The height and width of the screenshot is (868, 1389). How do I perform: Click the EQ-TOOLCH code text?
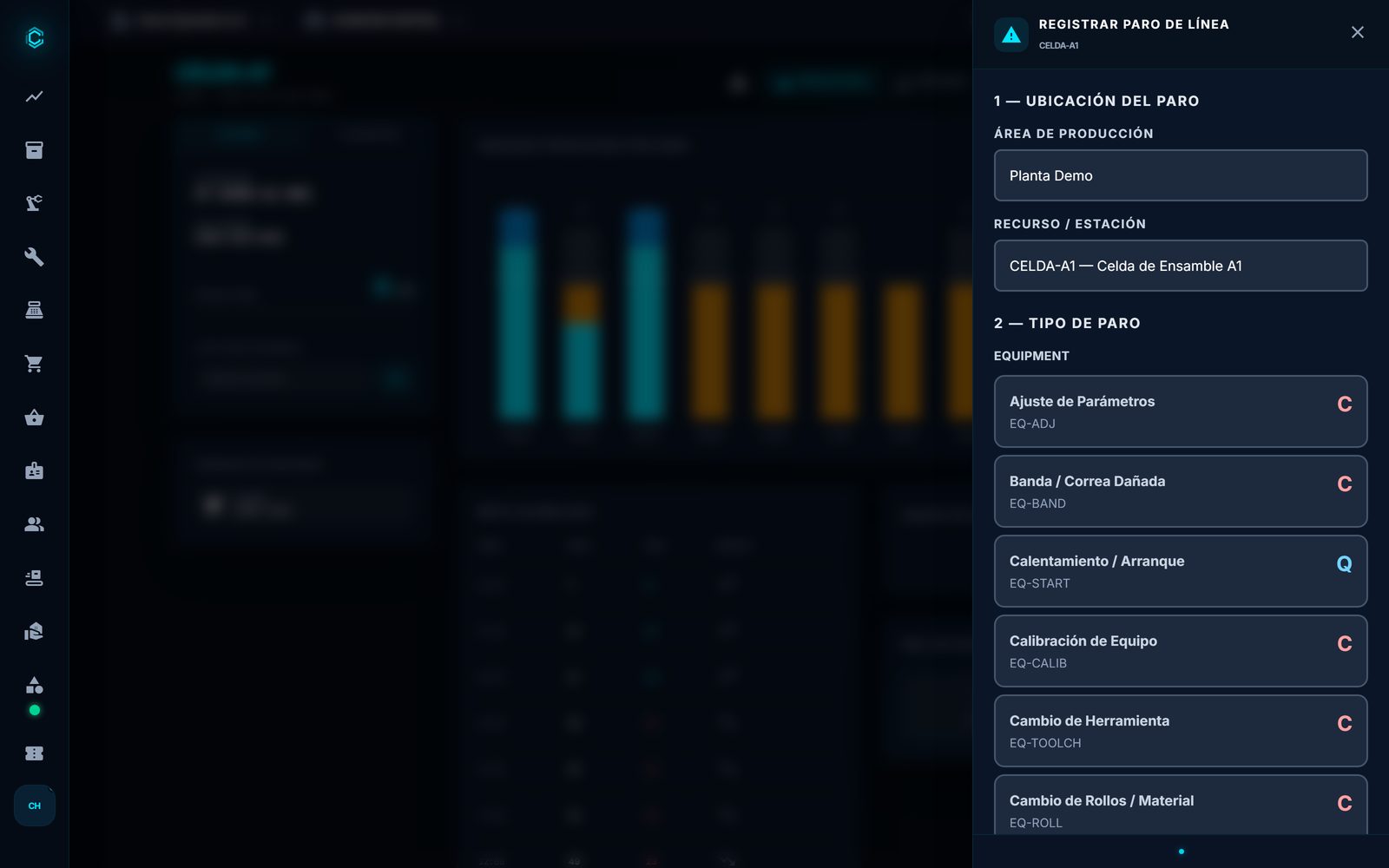(x=1045, y=743)
